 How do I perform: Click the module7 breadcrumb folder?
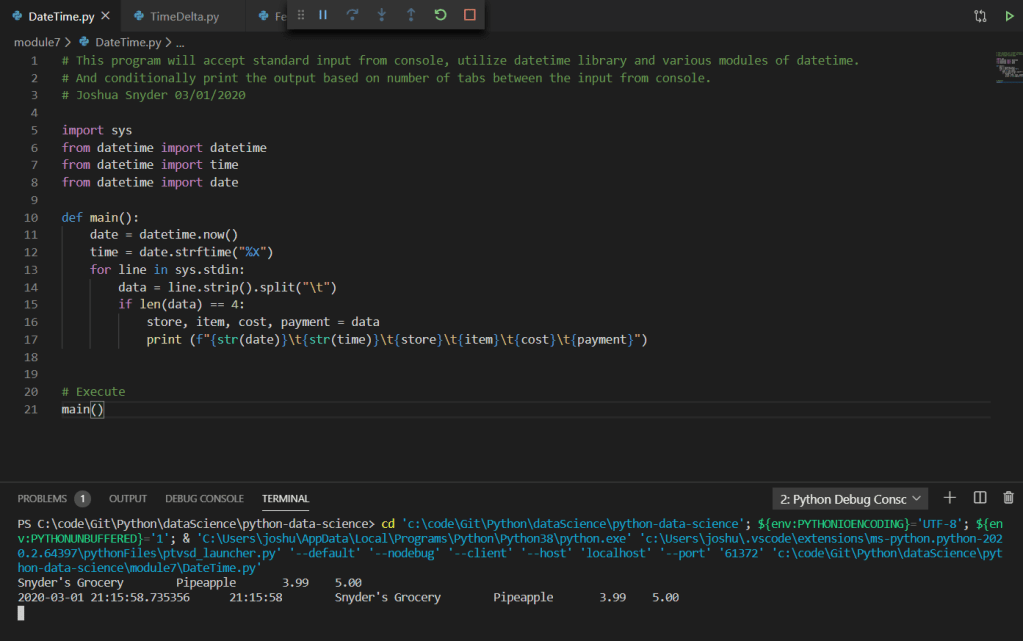[36, 42]
